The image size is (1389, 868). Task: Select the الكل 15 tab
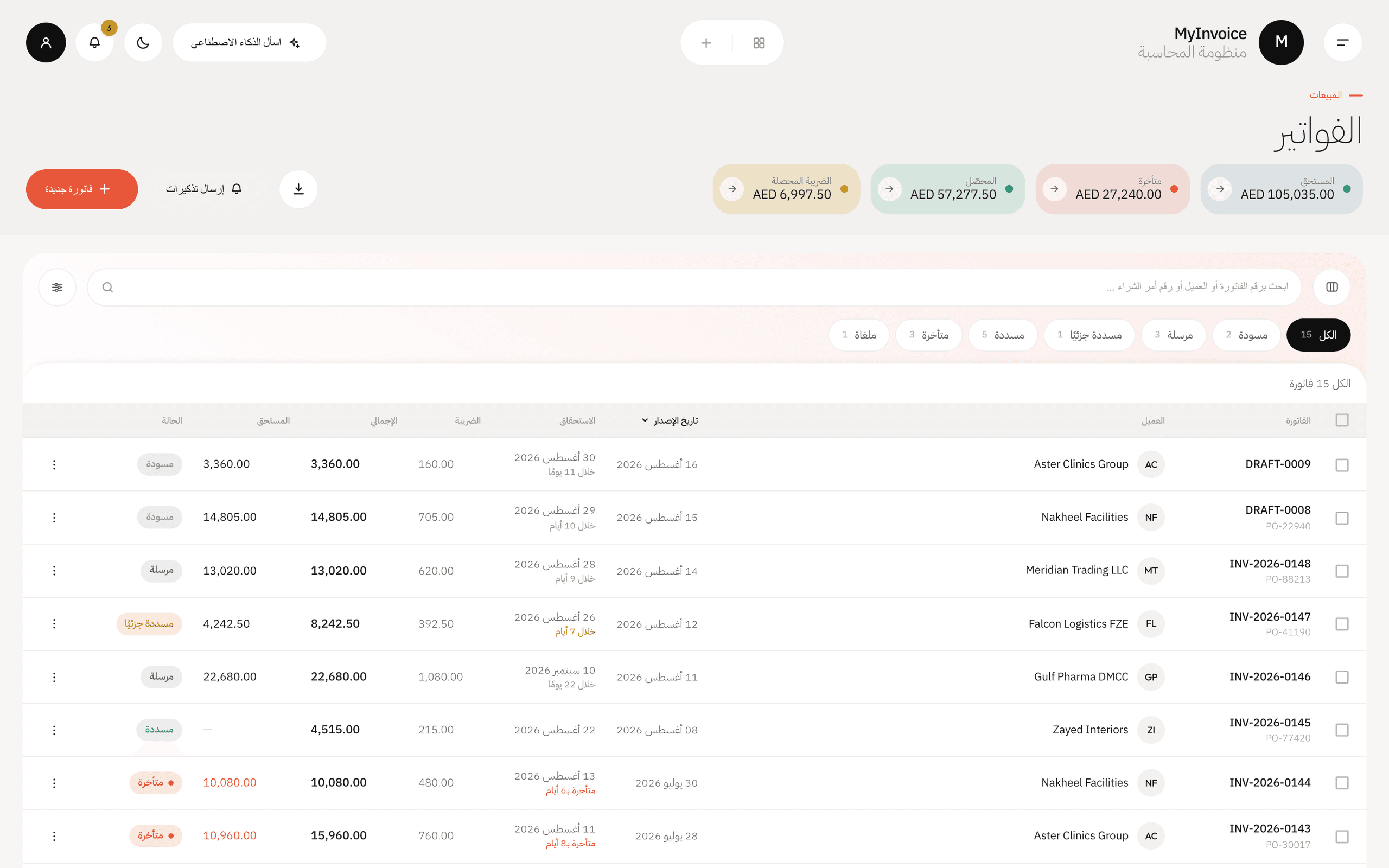click(x=1318, y=335)
